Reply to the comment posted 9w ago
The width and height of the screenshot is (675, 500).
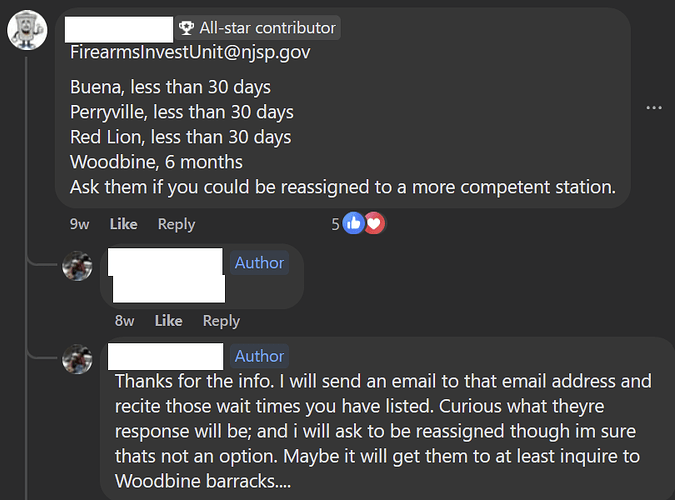coord(176,224)
